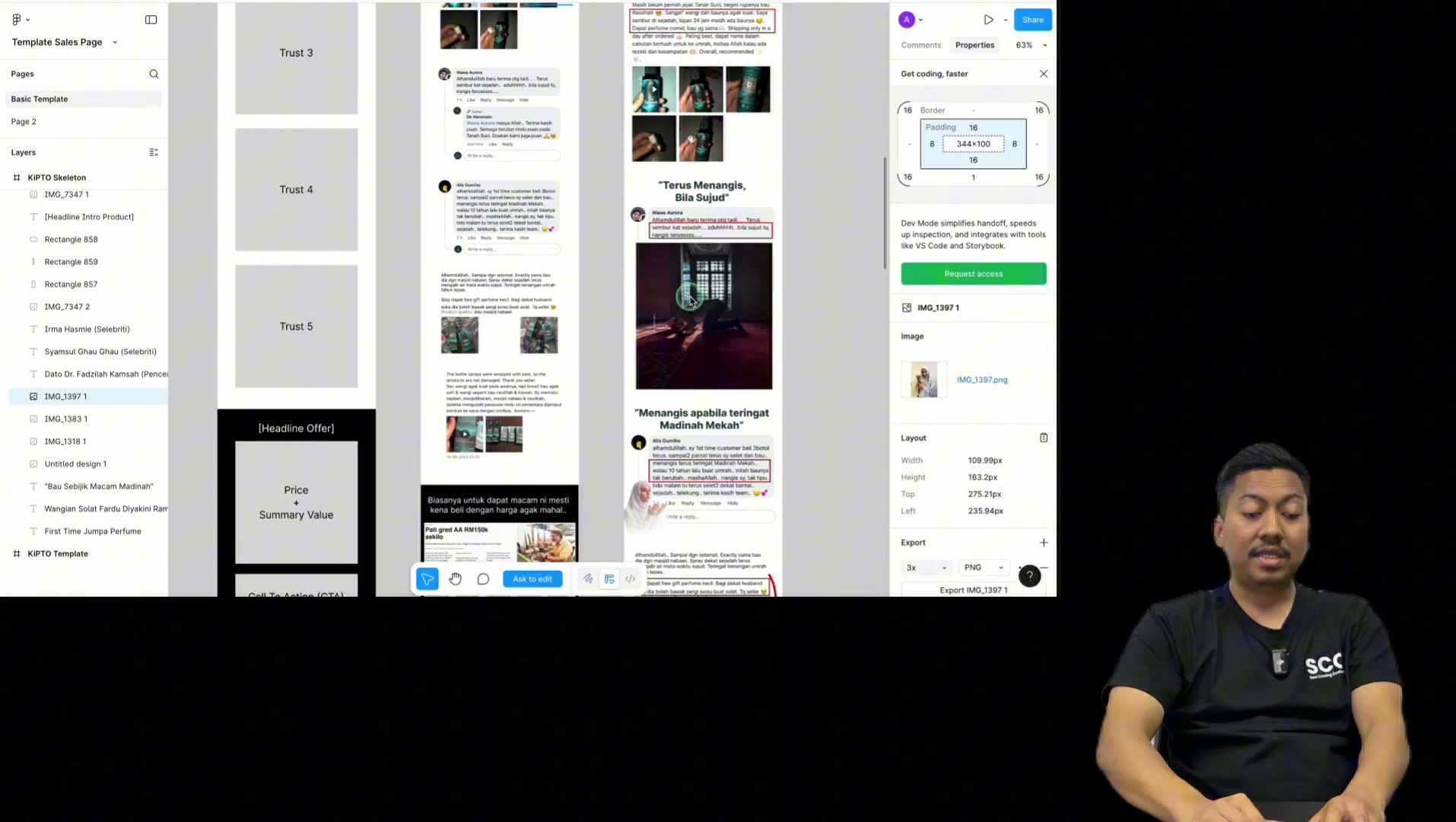Select the Move cursor tool
The width and height of the screenshot is (1456, 822).
pos(428,579)
